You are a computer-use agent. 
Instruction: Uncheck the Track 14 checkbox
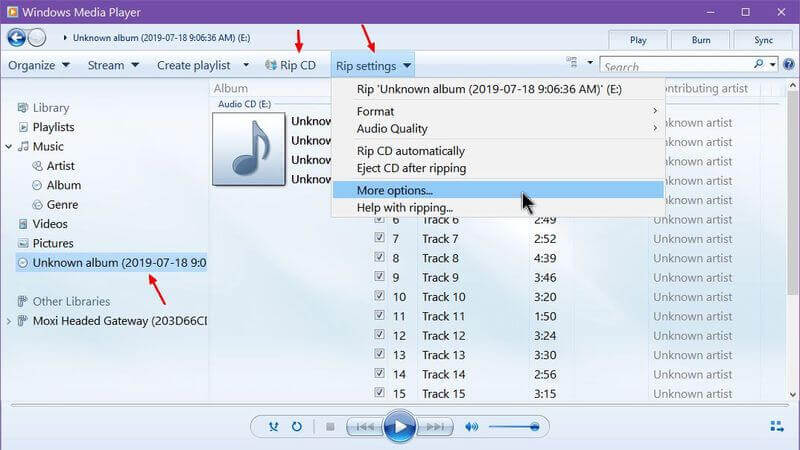click(379, 373)
